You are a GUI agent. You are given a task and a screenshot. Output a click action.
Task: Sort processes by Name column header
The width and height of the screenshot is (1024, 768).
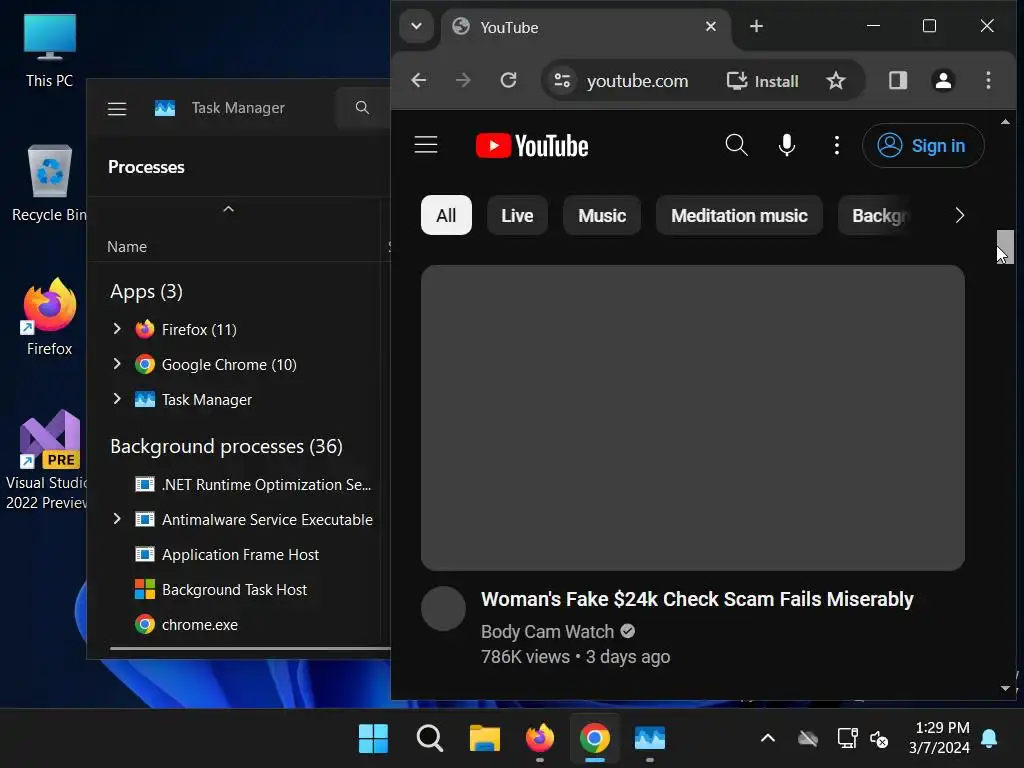(x=127, y=247)
